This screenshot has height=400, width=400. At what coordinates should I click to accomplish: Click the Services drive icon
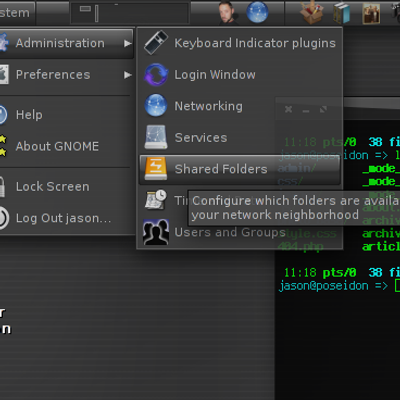point(156,137)
